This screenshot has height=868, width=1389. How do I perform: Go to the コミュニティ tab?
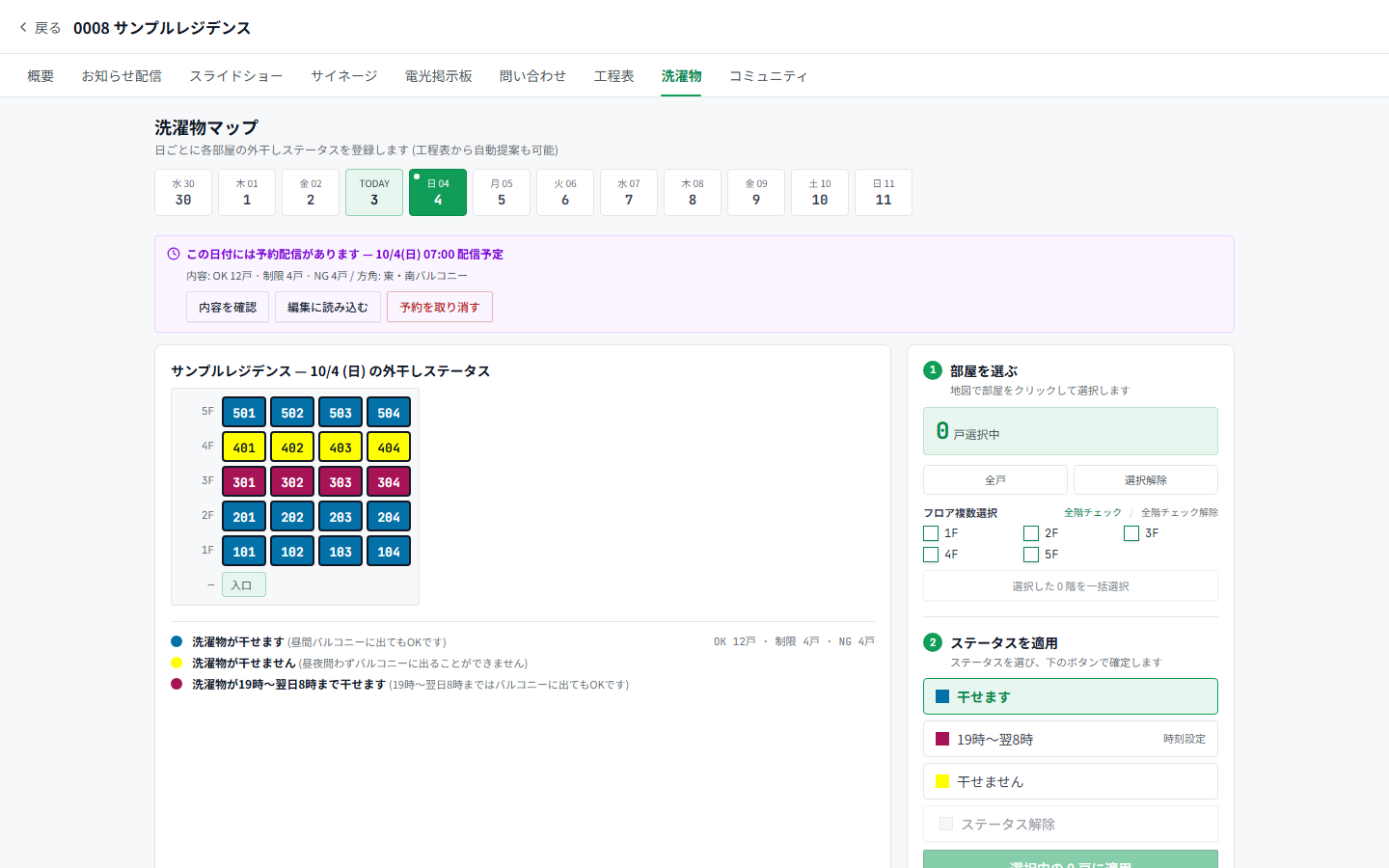click(x=768, y=76)
